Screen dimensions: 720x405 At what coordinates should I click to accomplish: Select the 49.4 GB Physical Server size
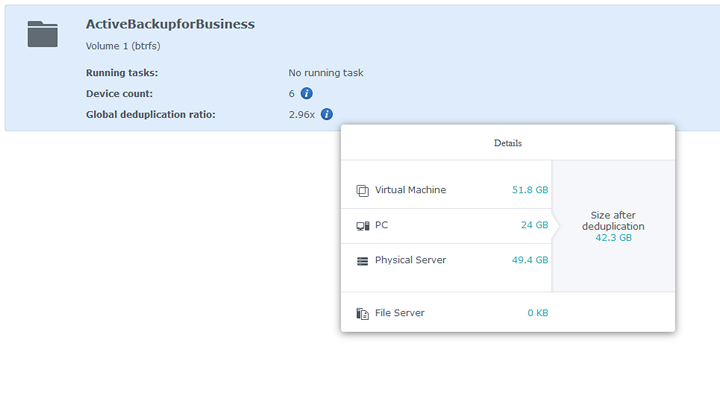pyautogui.click(x=529, y=260)
